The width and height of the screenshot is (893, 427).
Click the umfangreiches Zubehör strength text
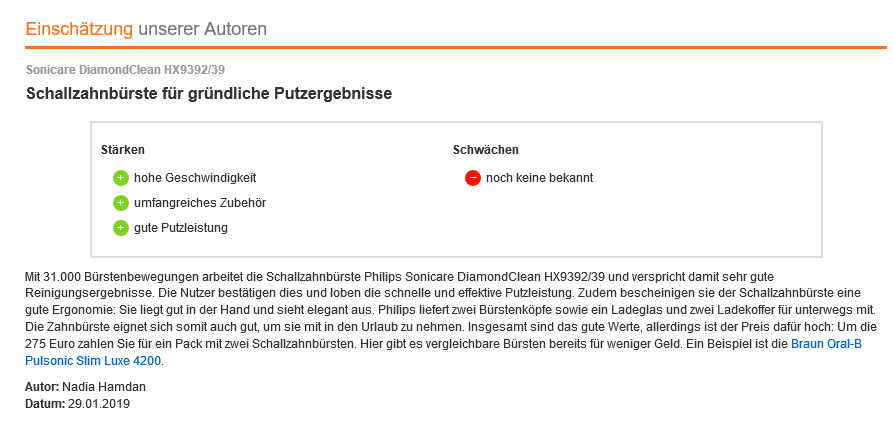200,203
